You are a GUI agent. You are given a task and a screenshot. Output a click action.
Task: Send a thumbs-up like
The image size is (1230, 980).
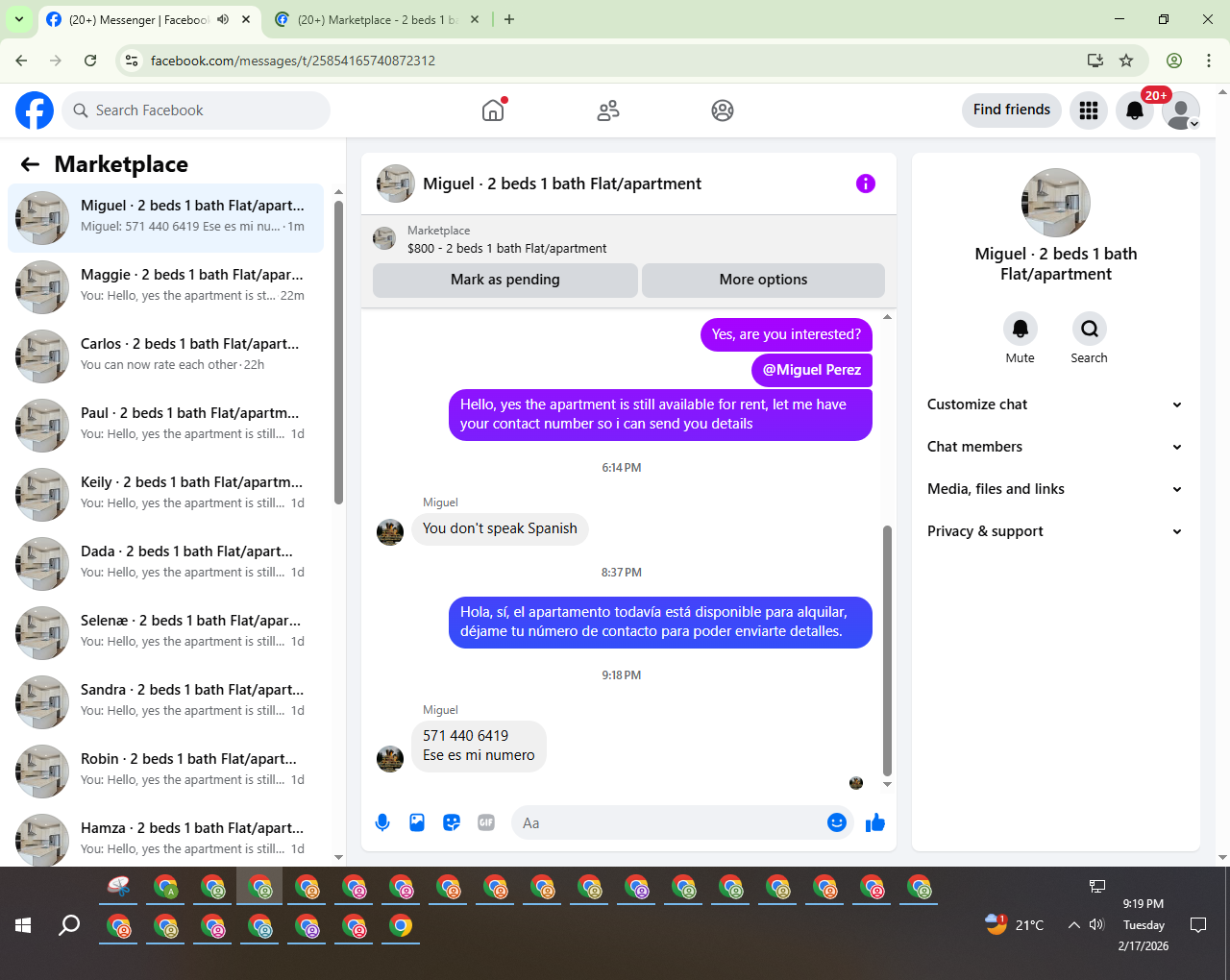tap(875, 822)
